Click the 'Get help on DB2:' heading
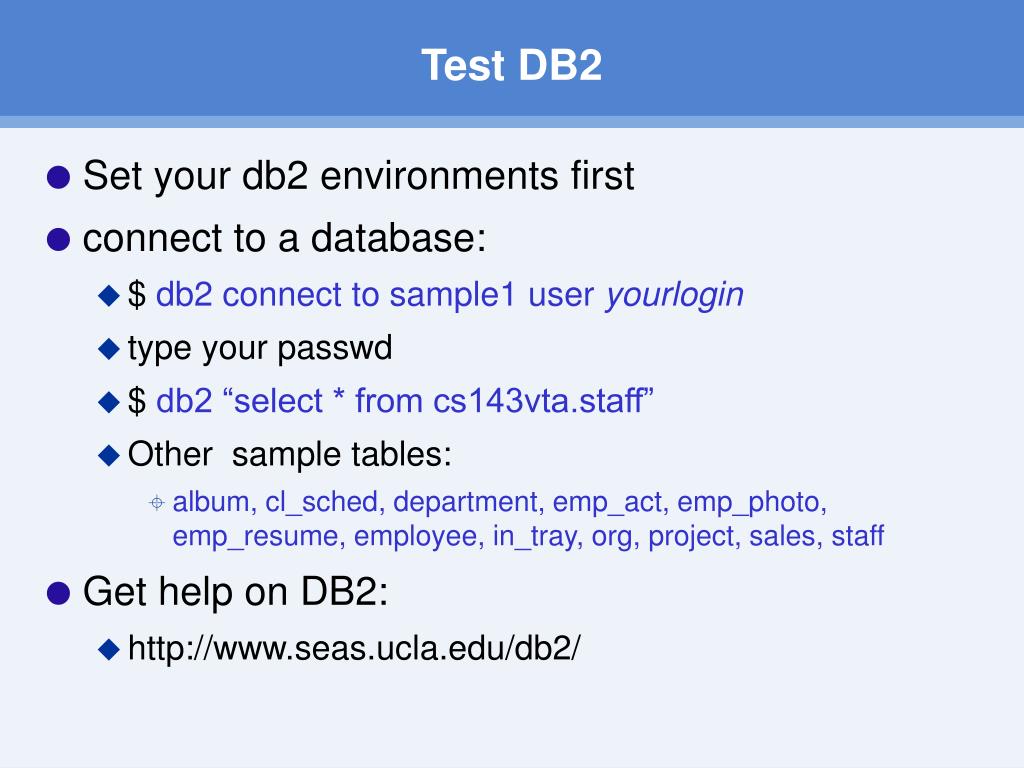1024x768 pixels. click(x=236, y=592)
